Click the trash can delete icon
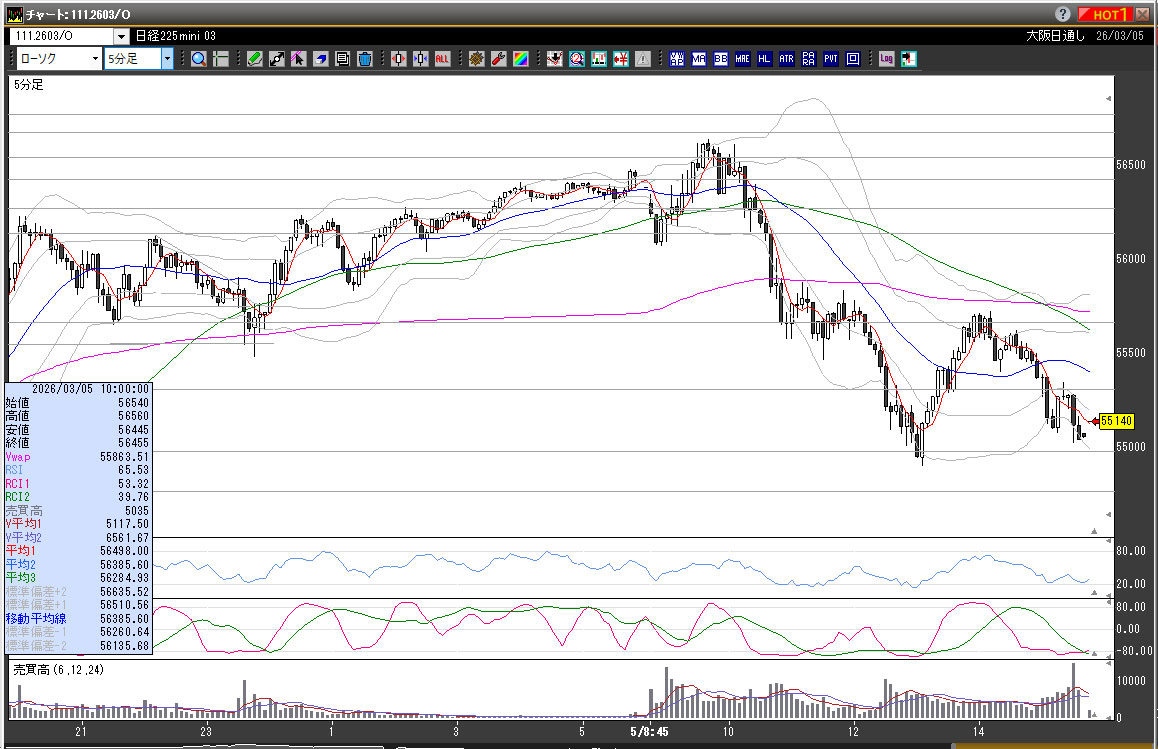The image size is (1158, 749). [365, 59]
